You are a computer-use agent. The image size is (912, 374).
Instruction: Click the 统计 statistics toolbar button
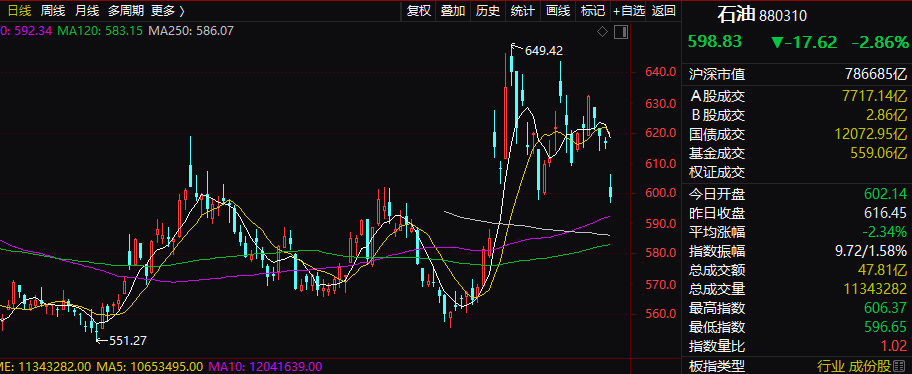[x=523, y=10]
